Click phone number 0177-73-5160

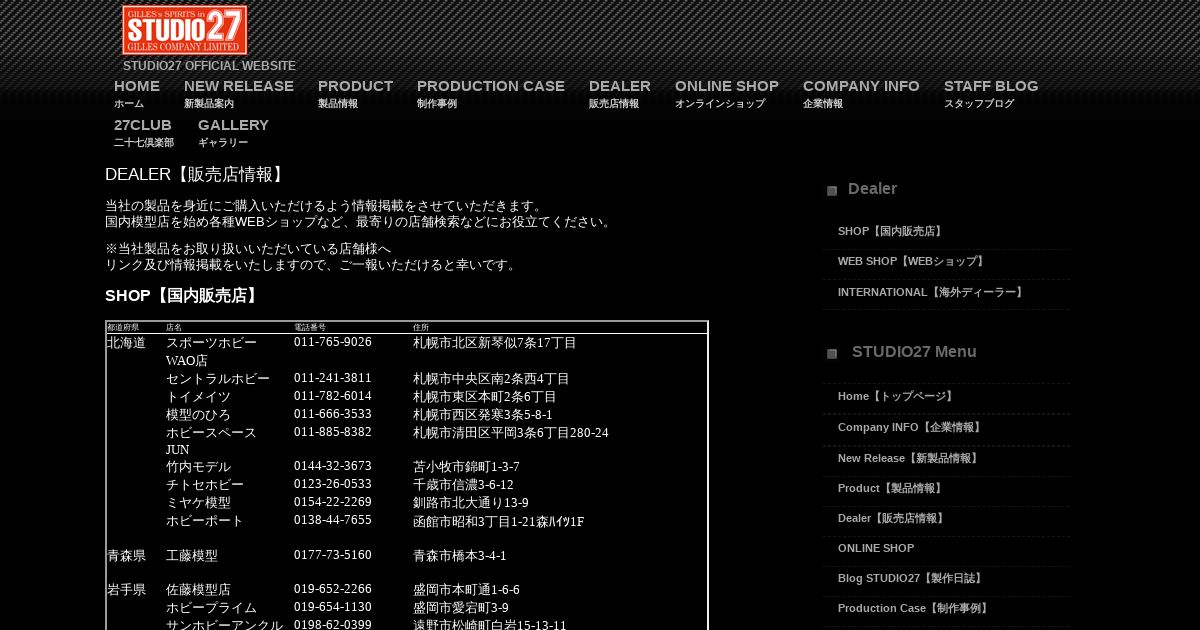pos(333,555)
